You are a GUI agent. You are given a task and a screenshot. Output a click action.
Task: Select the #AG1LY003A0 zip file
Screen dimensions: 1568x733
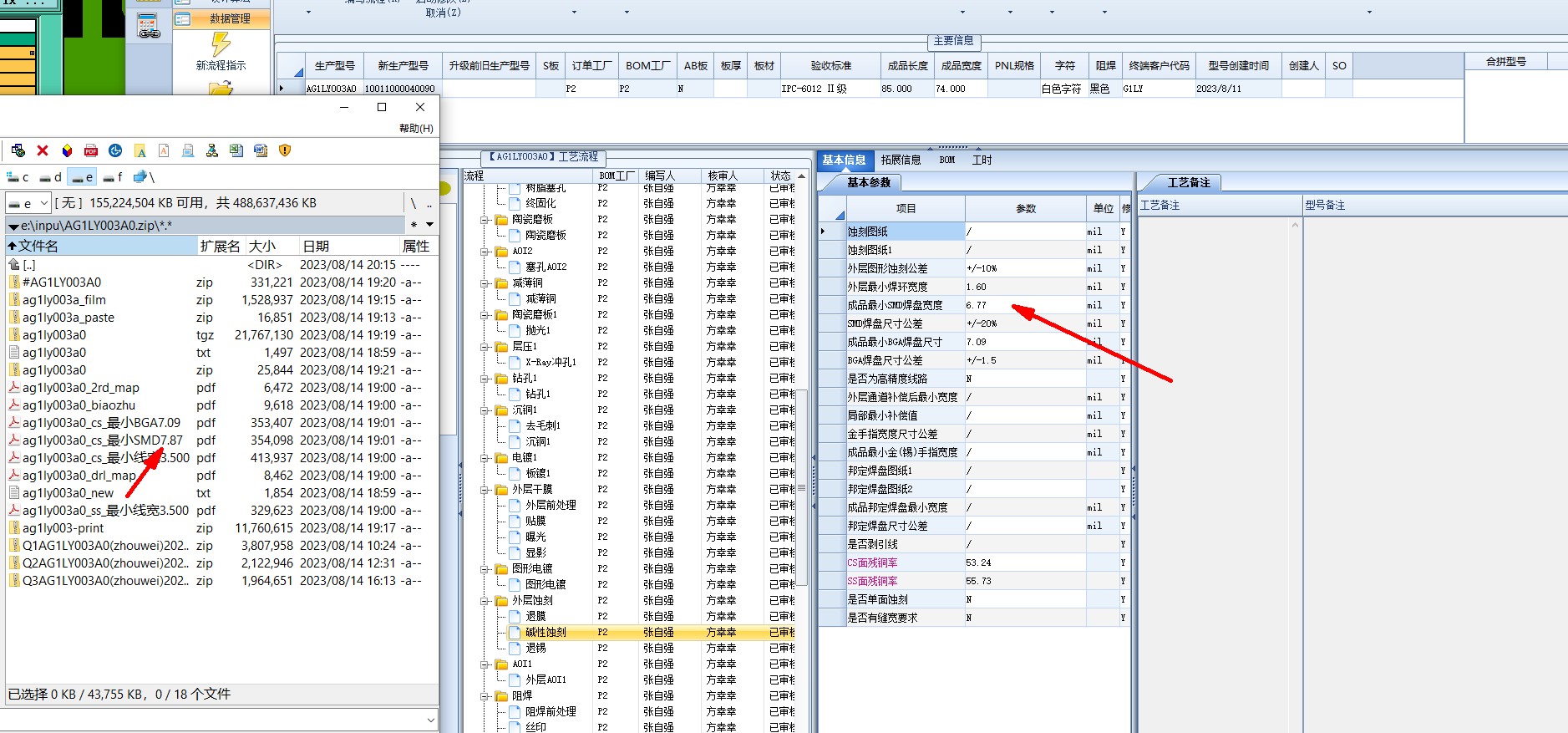(x=62, y=283)
